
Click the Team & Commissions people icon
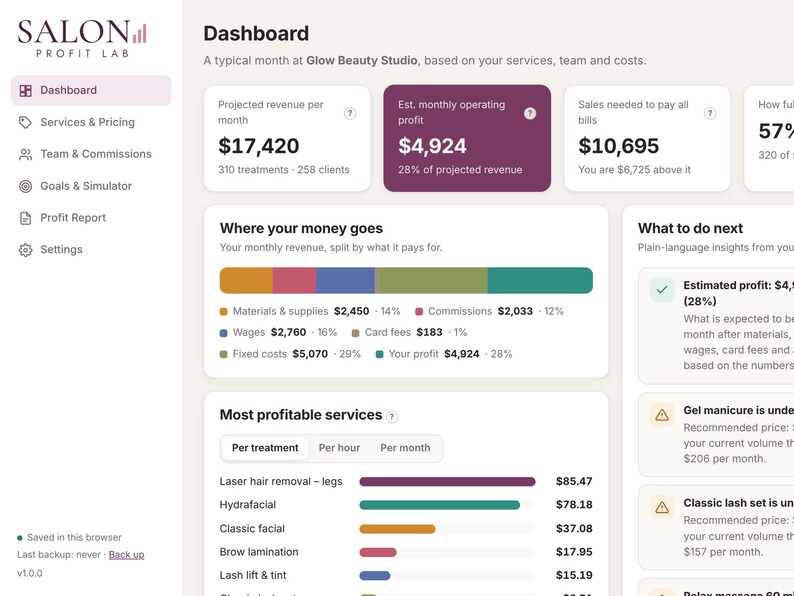[x=25, y=154]
